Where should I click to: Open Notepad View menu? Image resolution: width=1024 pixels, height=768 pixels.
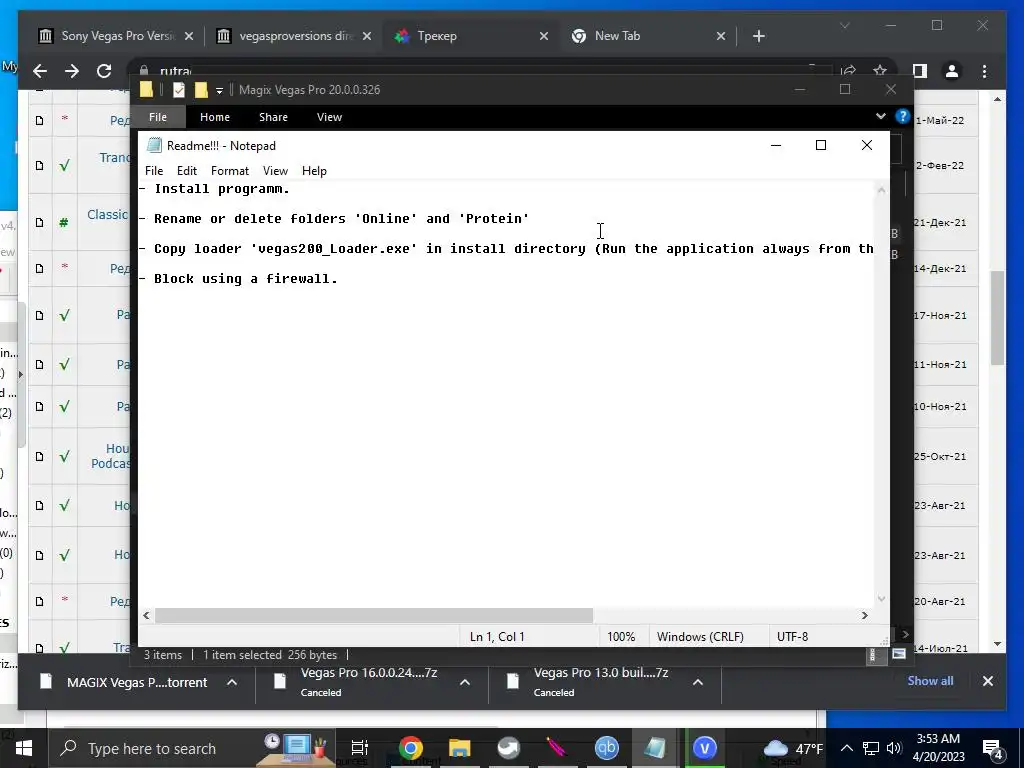pos(275,170)
